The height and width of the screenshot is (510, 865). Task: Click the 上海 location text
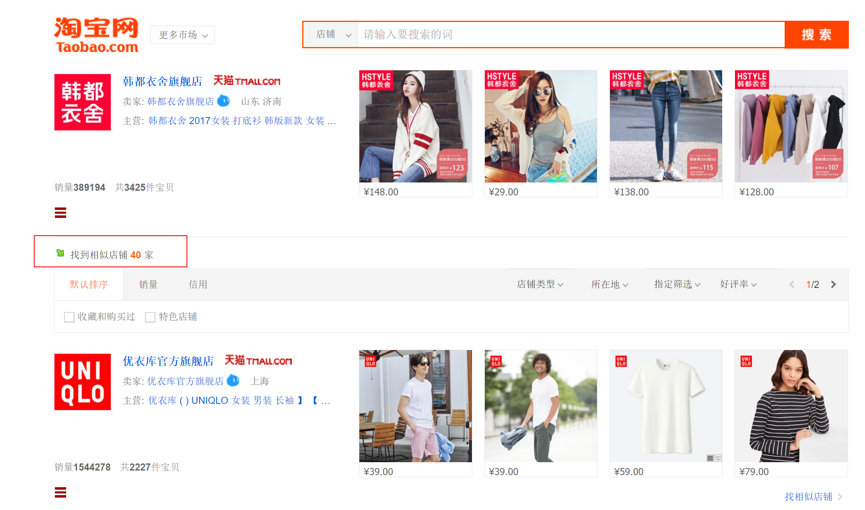[259, 381]
